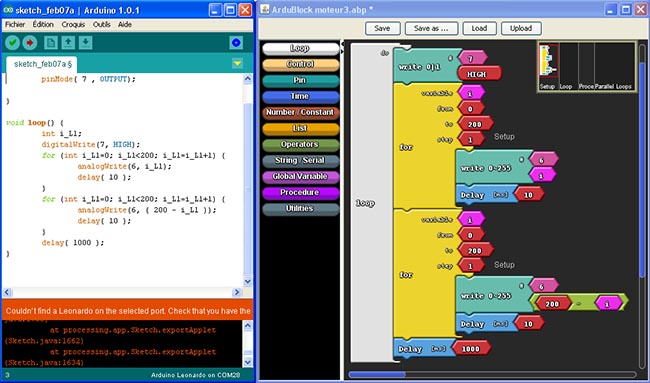Screen dimensions: 650x383
Task: Open the String / Serial block drawer
Action: click(301, 160)
